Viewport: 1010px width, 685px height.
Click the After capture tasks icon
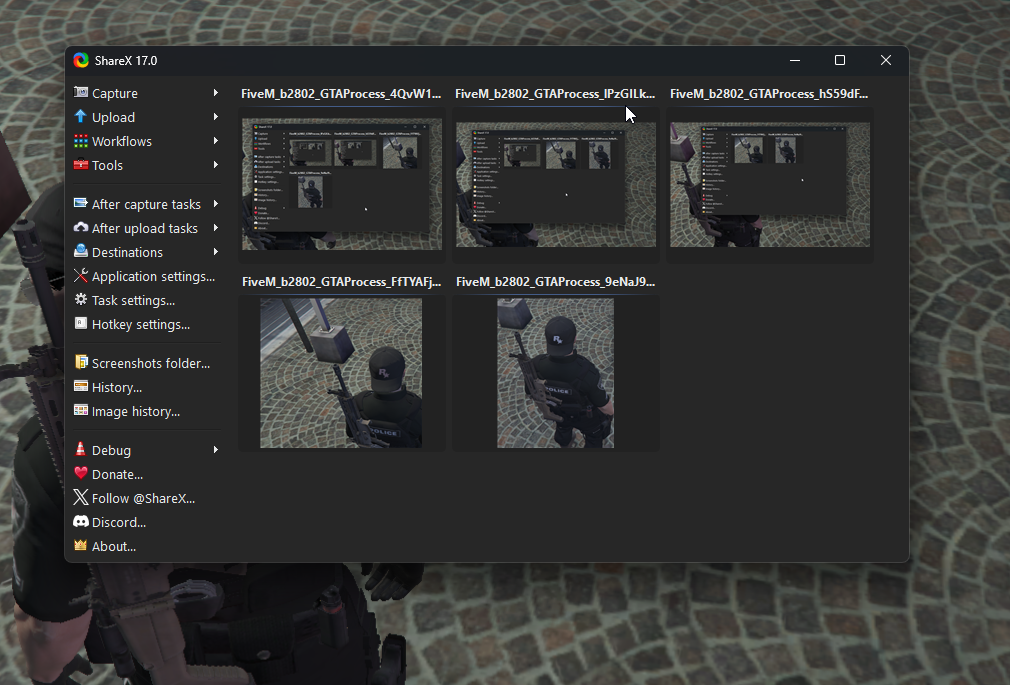(x=81, y=203)
